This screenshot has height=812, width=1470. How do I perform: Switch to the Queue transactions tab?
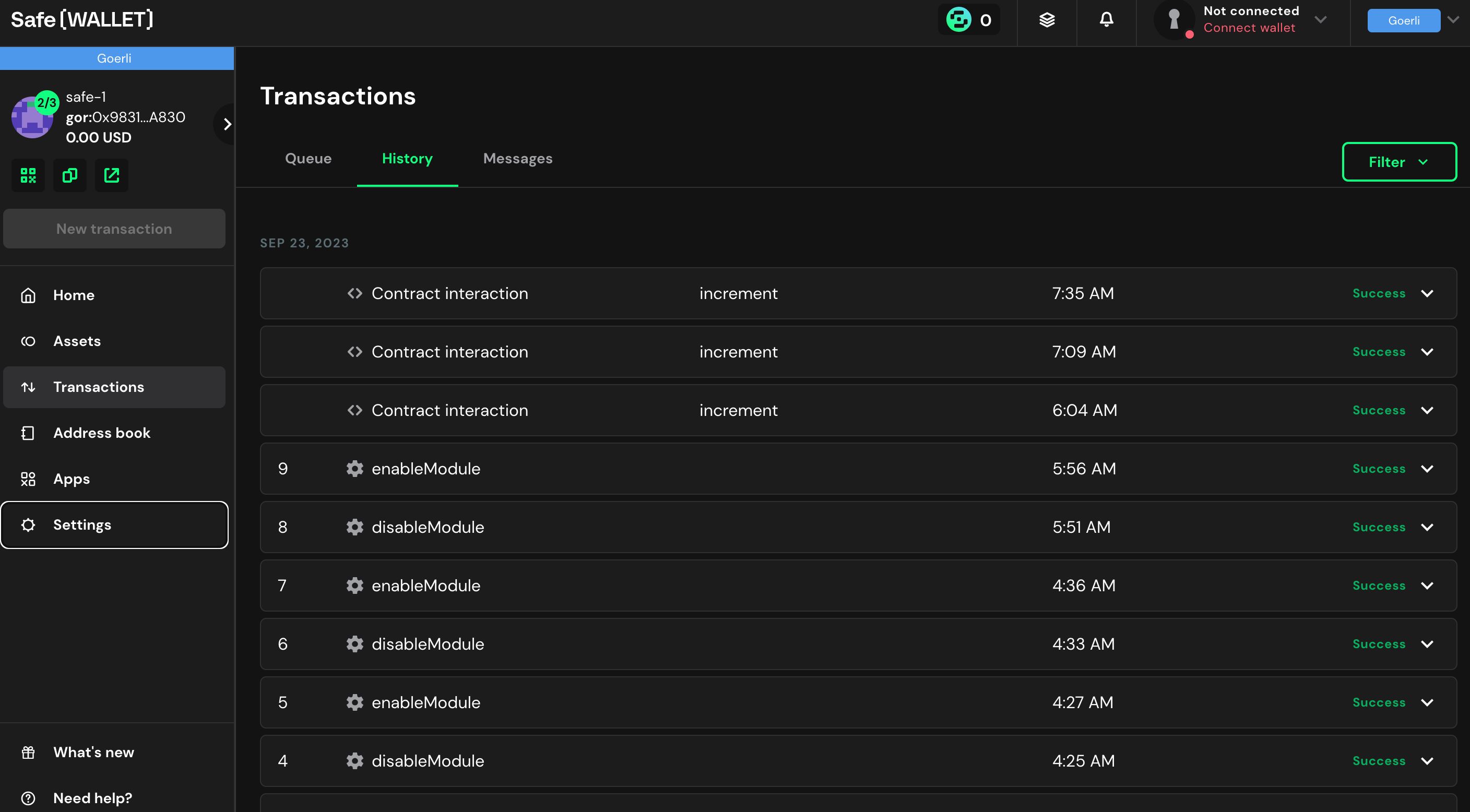[308, 158]
